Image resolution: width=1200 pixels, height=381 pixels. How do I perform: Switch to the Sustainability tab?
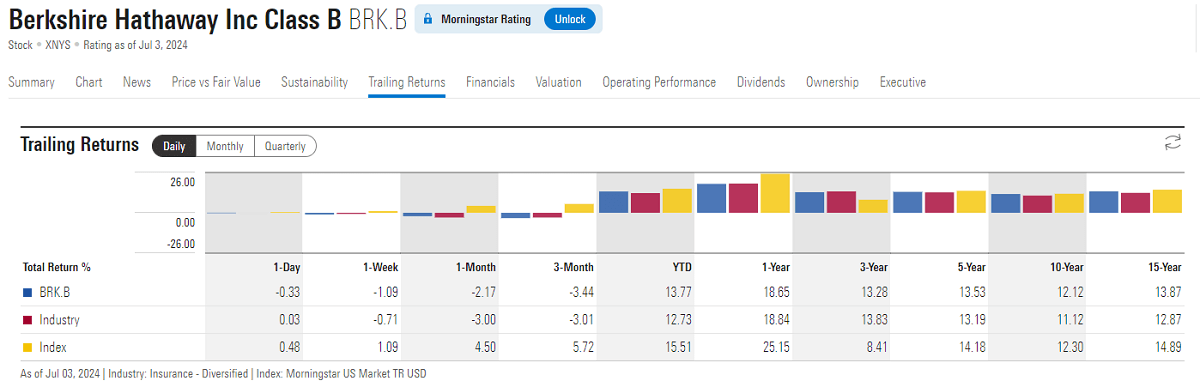click(314, 82)
